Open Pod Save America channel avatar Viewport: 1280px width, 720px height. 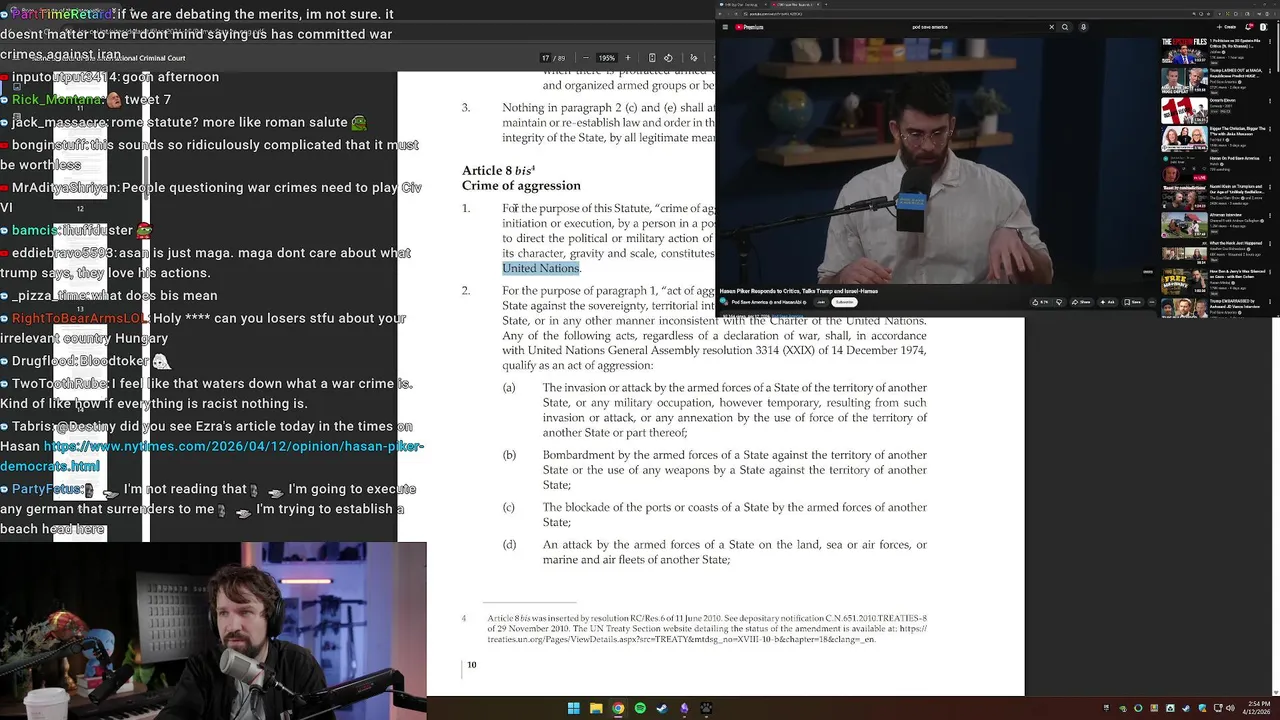click(x=723, y=301)
